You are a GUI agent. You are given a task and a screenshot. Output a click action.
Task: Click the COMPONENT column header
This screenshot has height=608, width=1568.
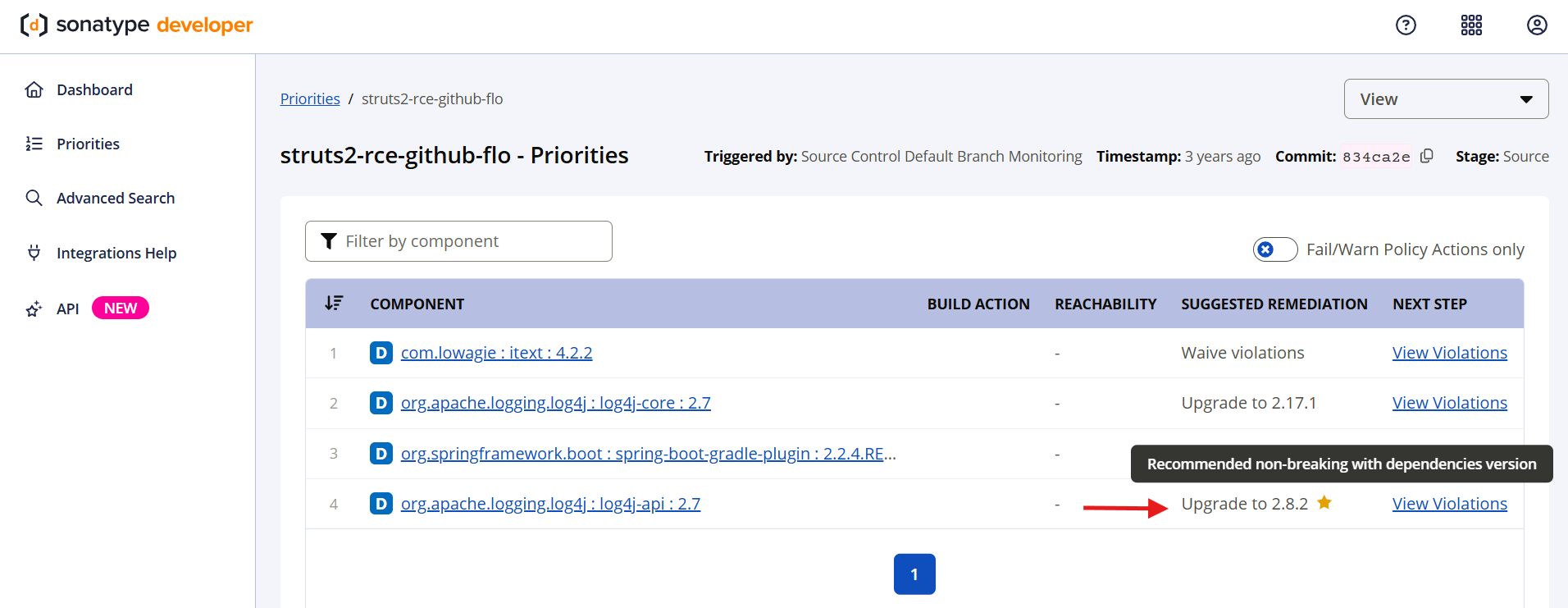click(417, 304)
